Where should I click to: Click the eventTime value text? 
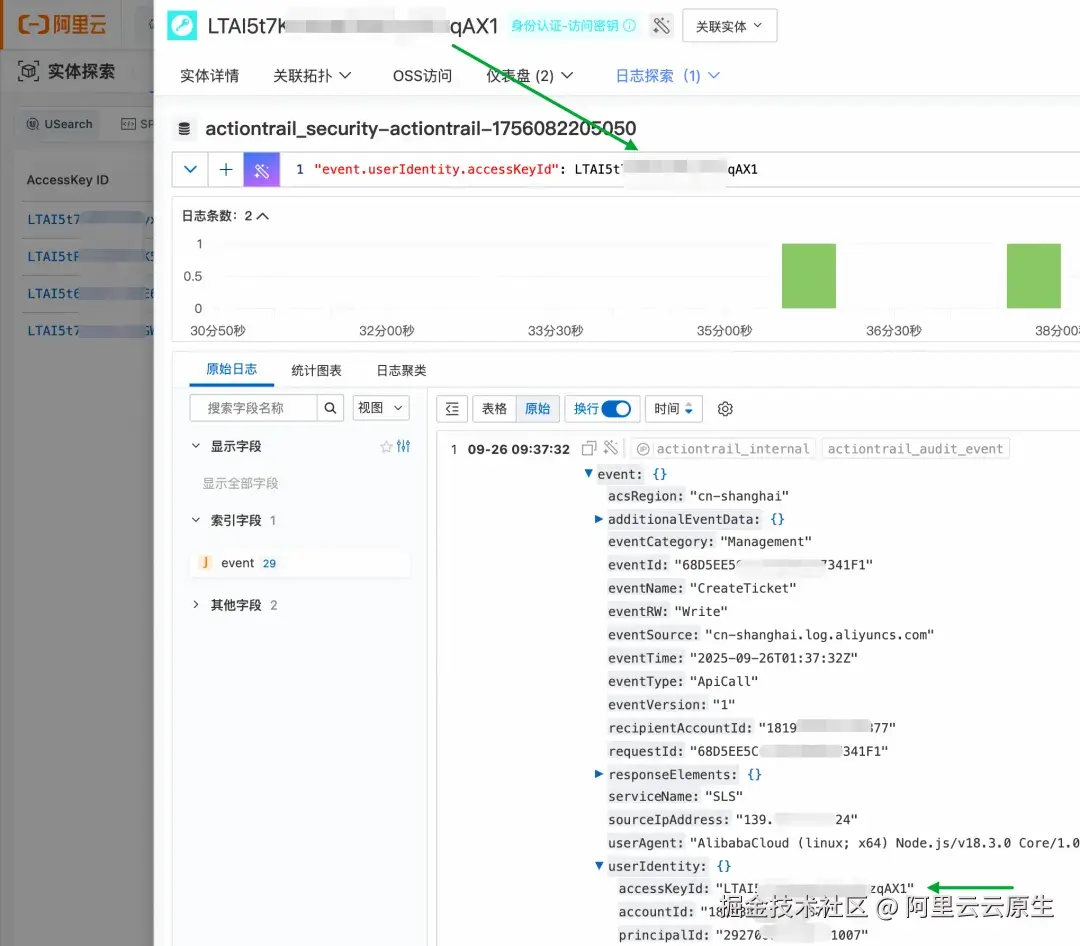point(773,658)
